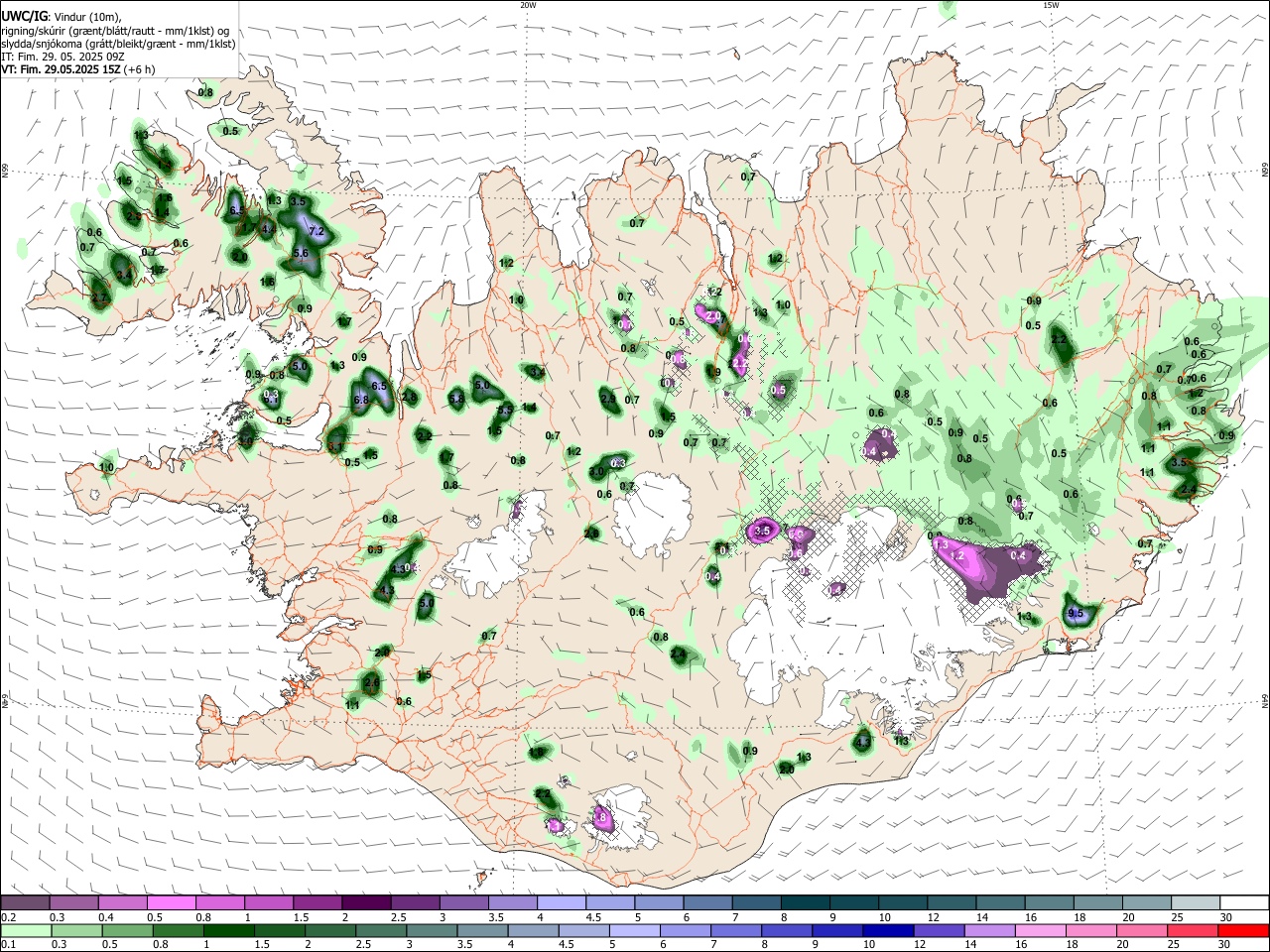
Task: Click the bold UWC/IG title text
Action: pos(24,17)
